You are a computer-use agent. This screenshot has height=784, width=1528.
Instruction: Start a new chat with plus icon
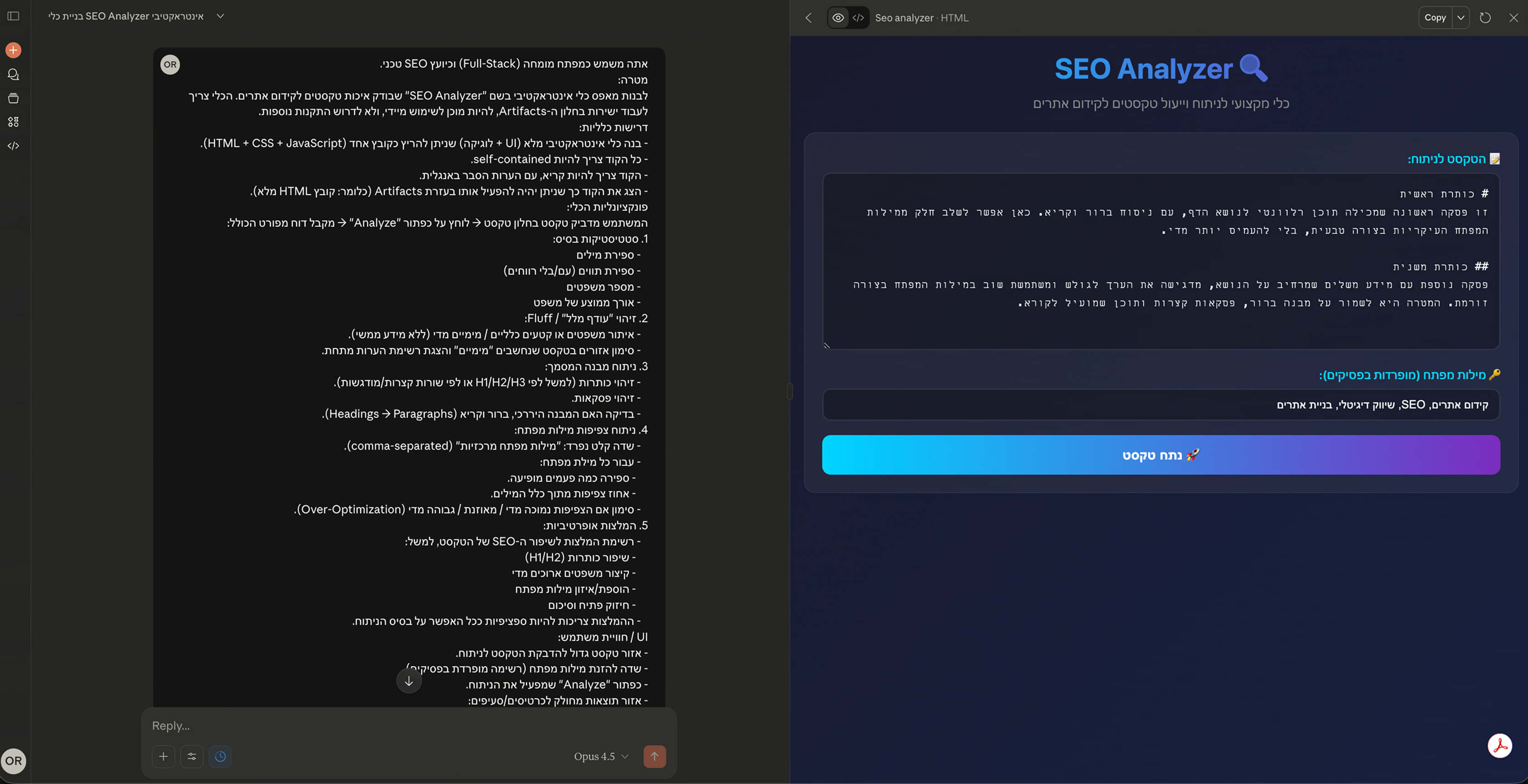(13, 51)
